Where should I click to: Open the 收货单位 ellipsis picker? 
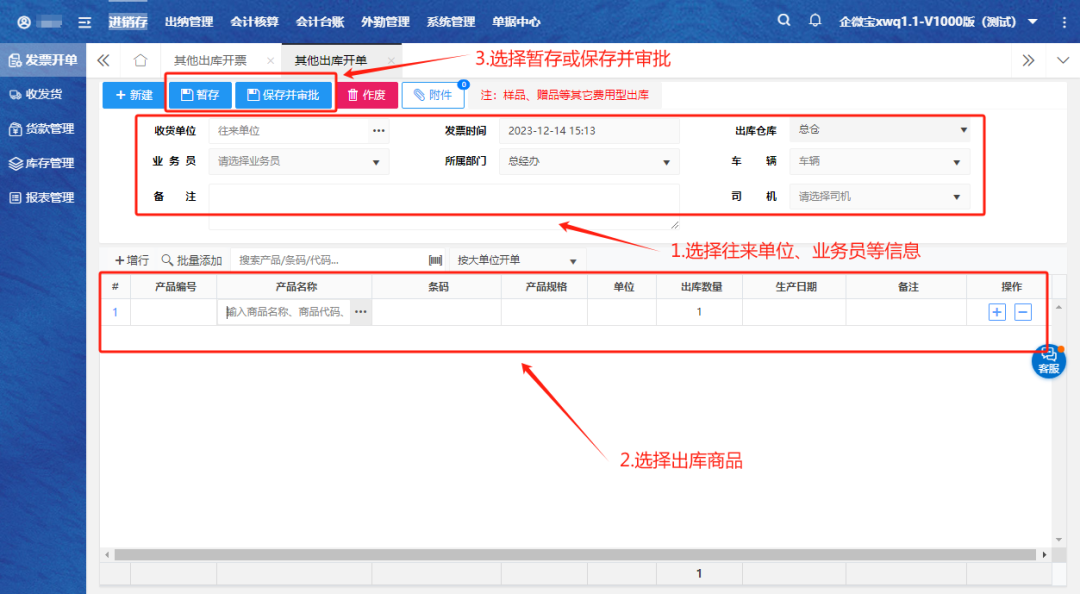pos(379,131)
